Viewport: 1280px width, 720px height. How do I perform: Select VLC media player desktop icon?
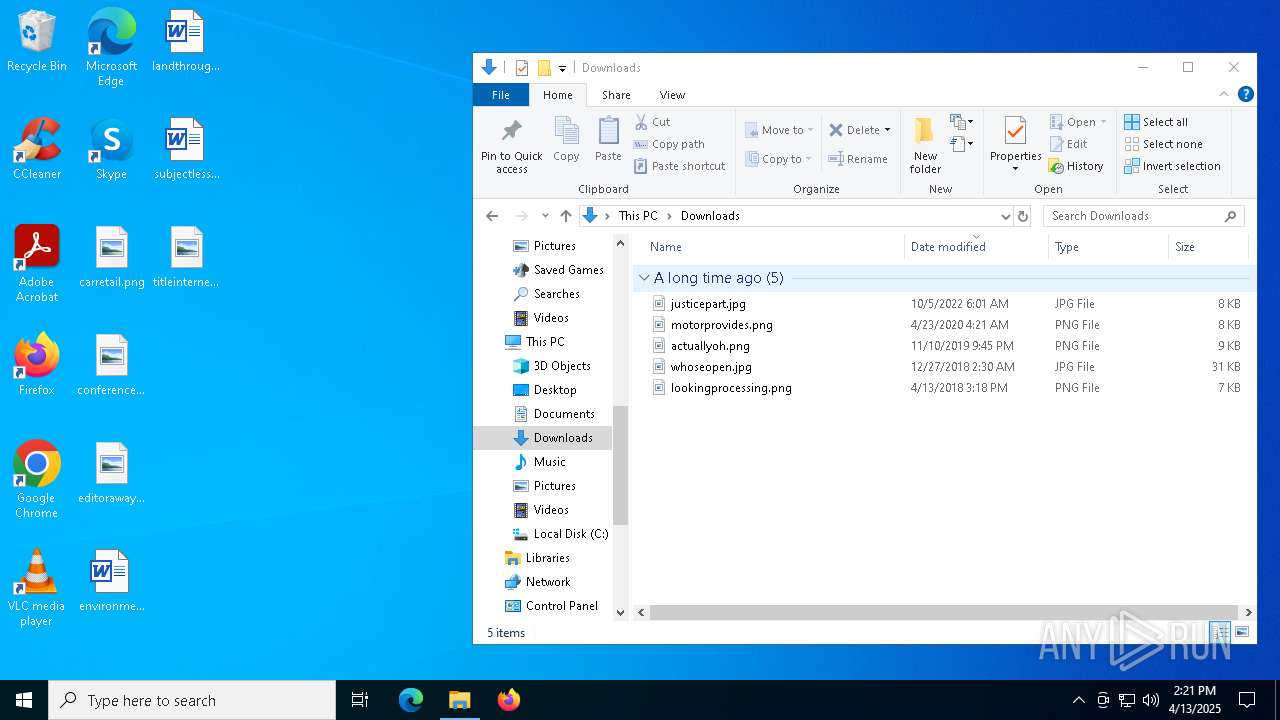coord(36,588)
